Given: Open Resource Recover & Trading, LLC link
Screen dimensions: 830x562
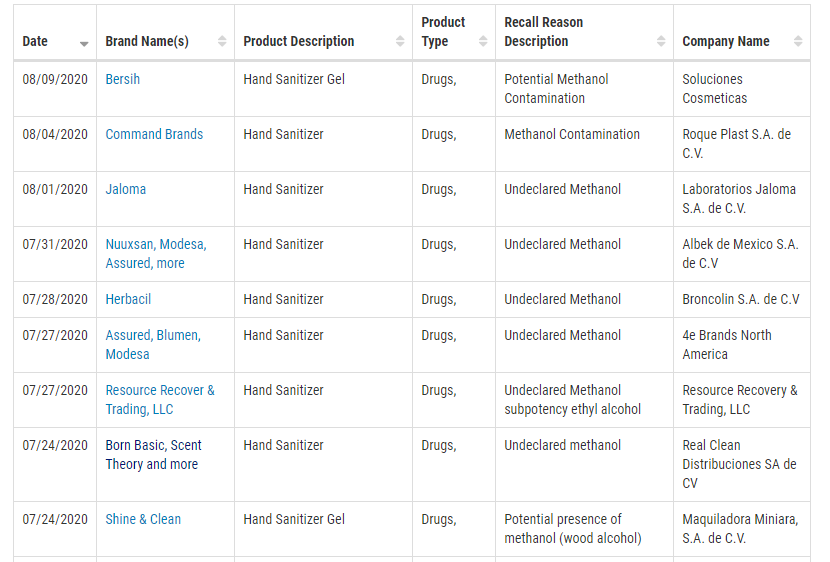Looking at the screenshot, I should (160, 400).
